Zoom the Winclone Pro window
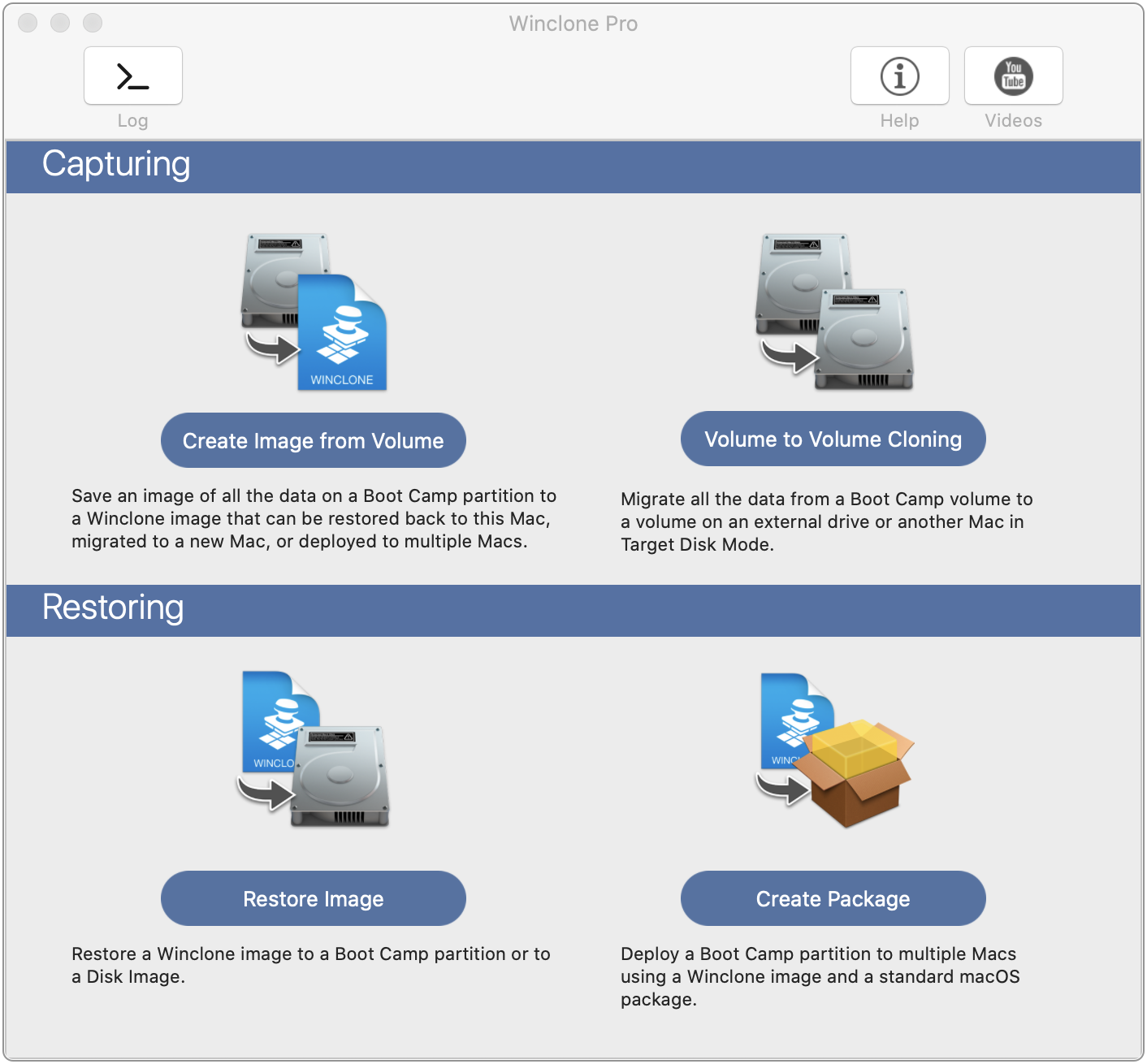Viewport: 1147px width, 1064px height. point(93,23)
